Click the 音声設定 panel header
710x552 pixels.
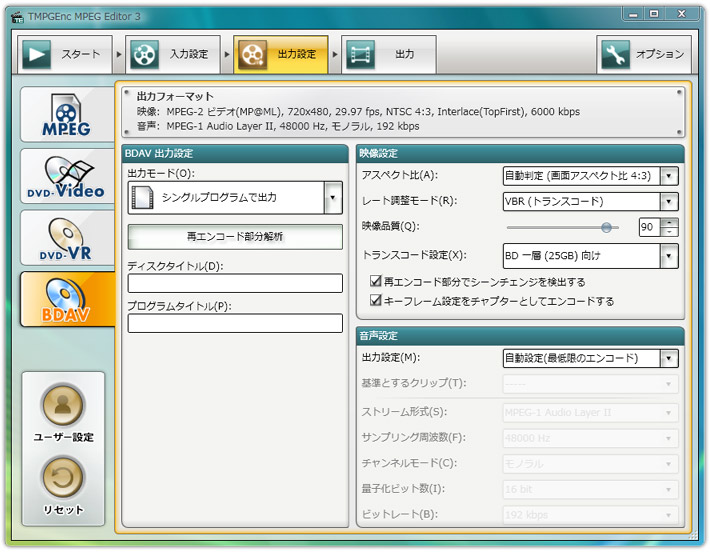pos(520,336)
